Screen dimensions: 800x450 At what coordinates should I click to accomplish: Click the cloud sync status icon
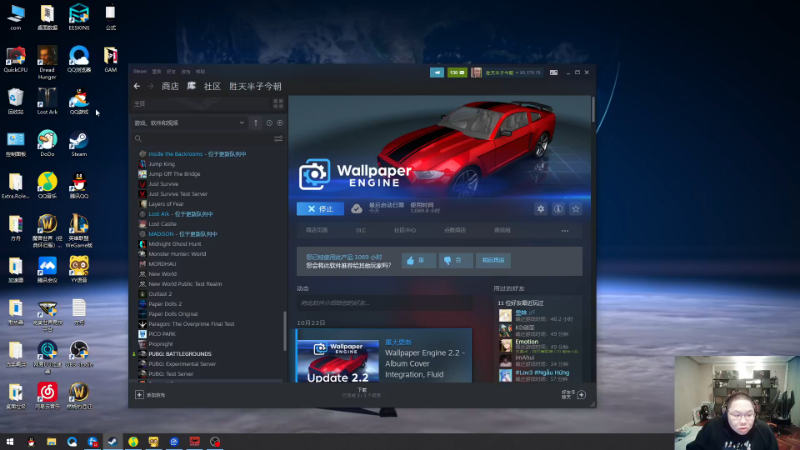(357, 209)
